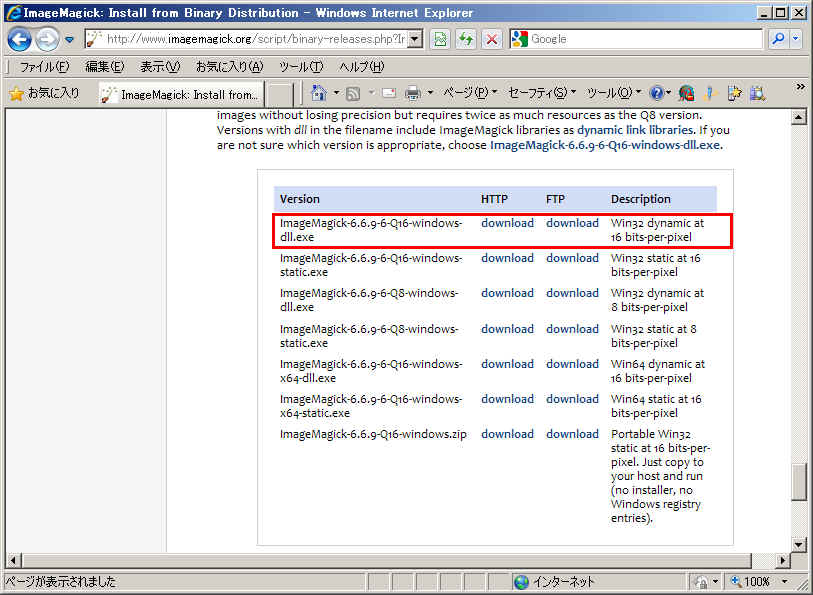Expand the Home button dropdown arrow
The height and width of the screenshot is (595, 813).
[x=336, y=93]
